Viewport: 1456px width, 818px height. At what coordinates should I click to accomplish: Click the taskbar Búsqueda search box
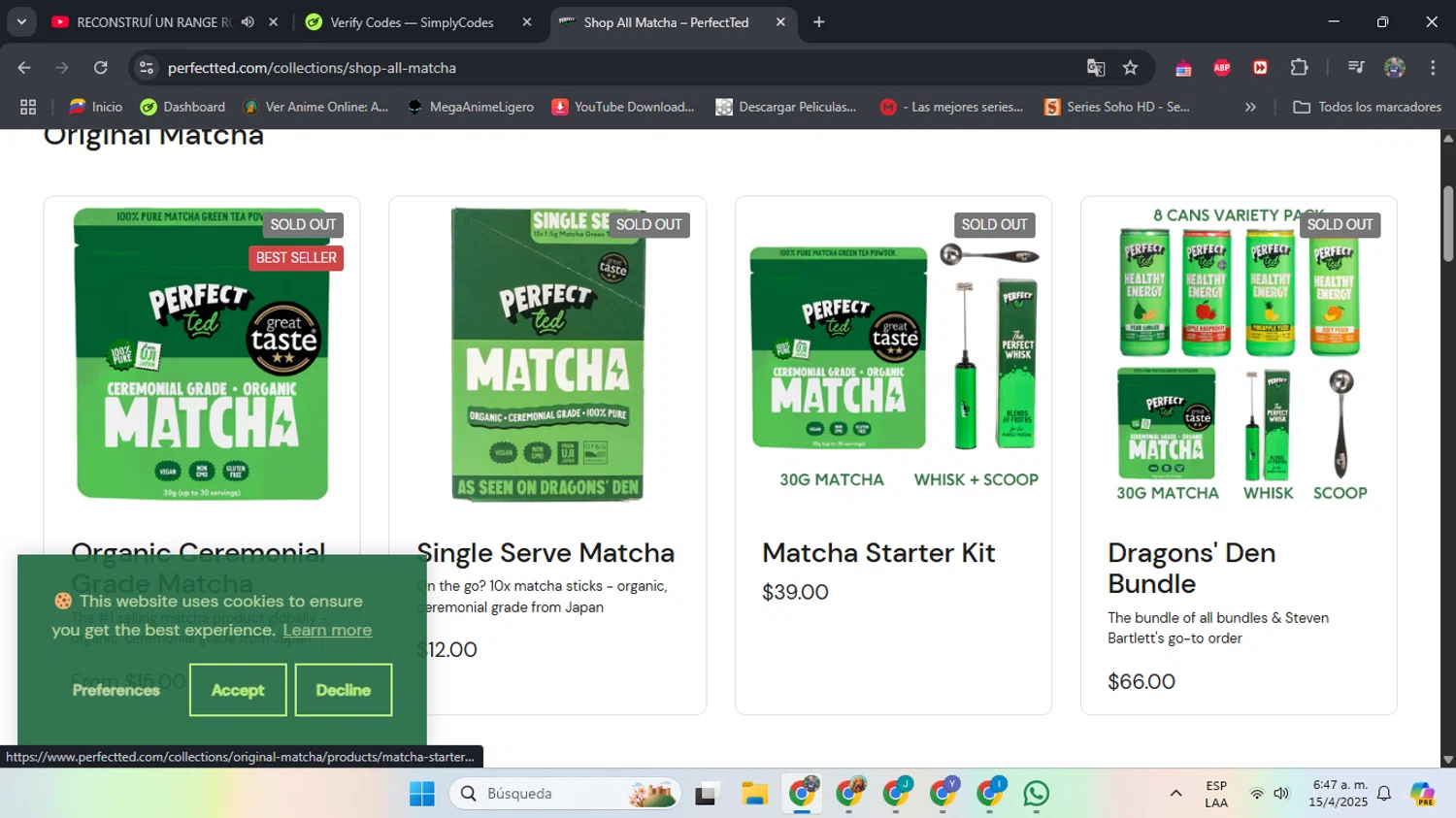coord(567,794)
